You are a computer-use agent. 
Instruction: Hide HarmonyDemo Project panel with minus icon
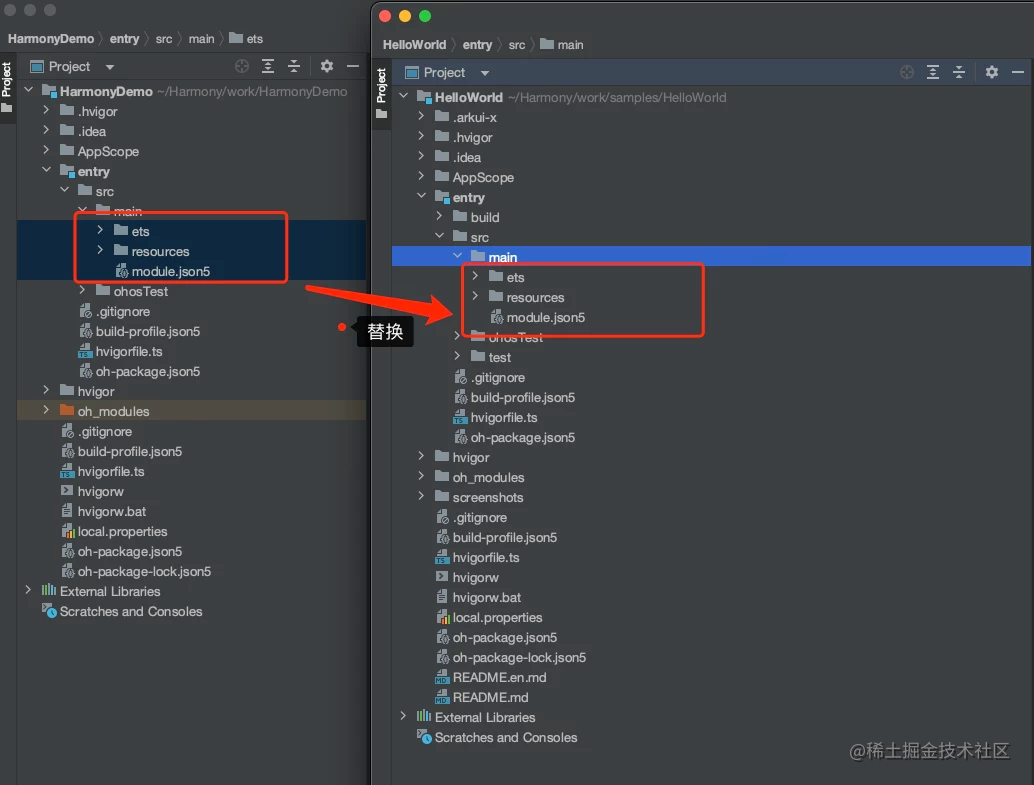[353, 66]
